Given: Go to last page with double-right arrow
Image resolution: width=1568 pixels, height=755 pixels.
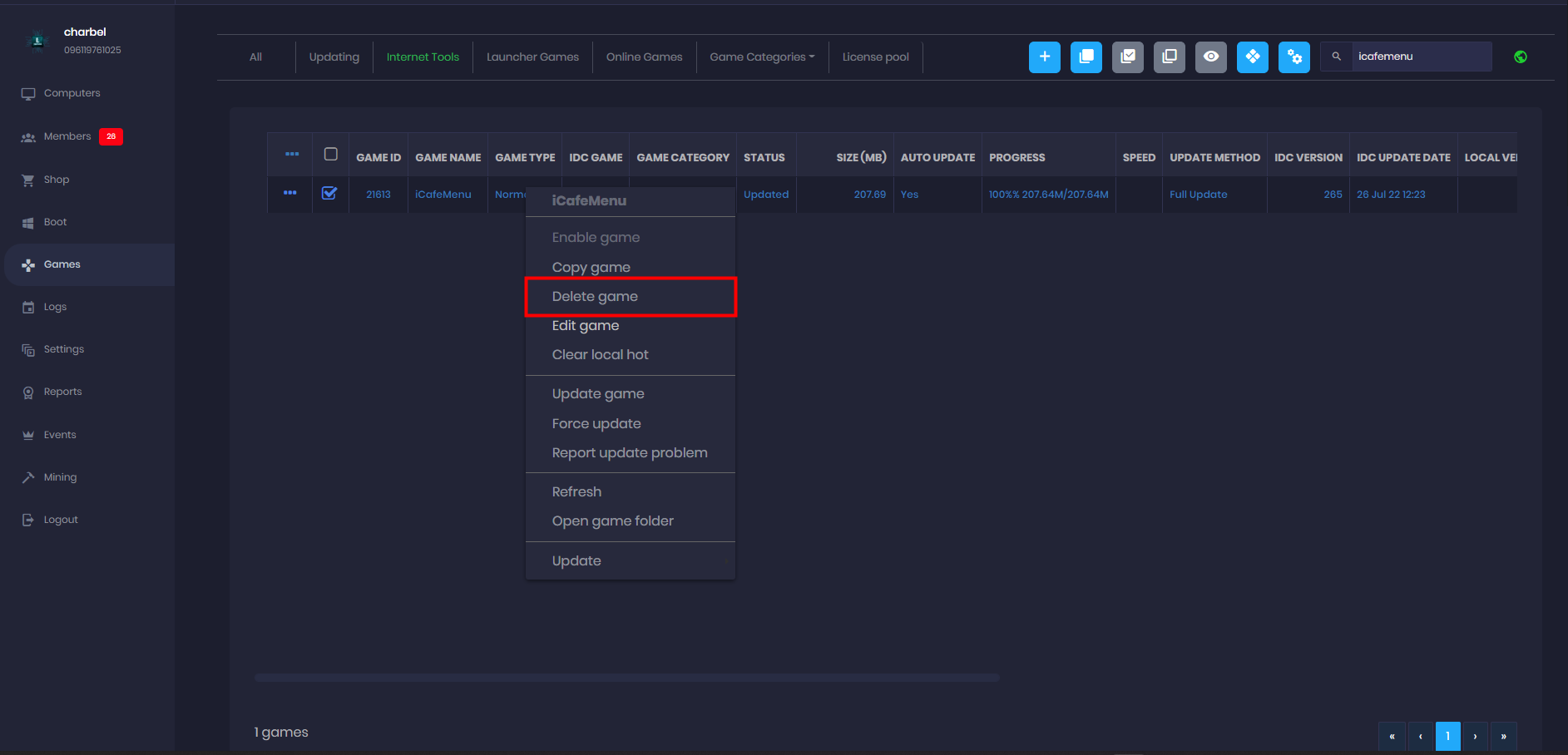Looking at the screenshot, I should click(1503, 736).
